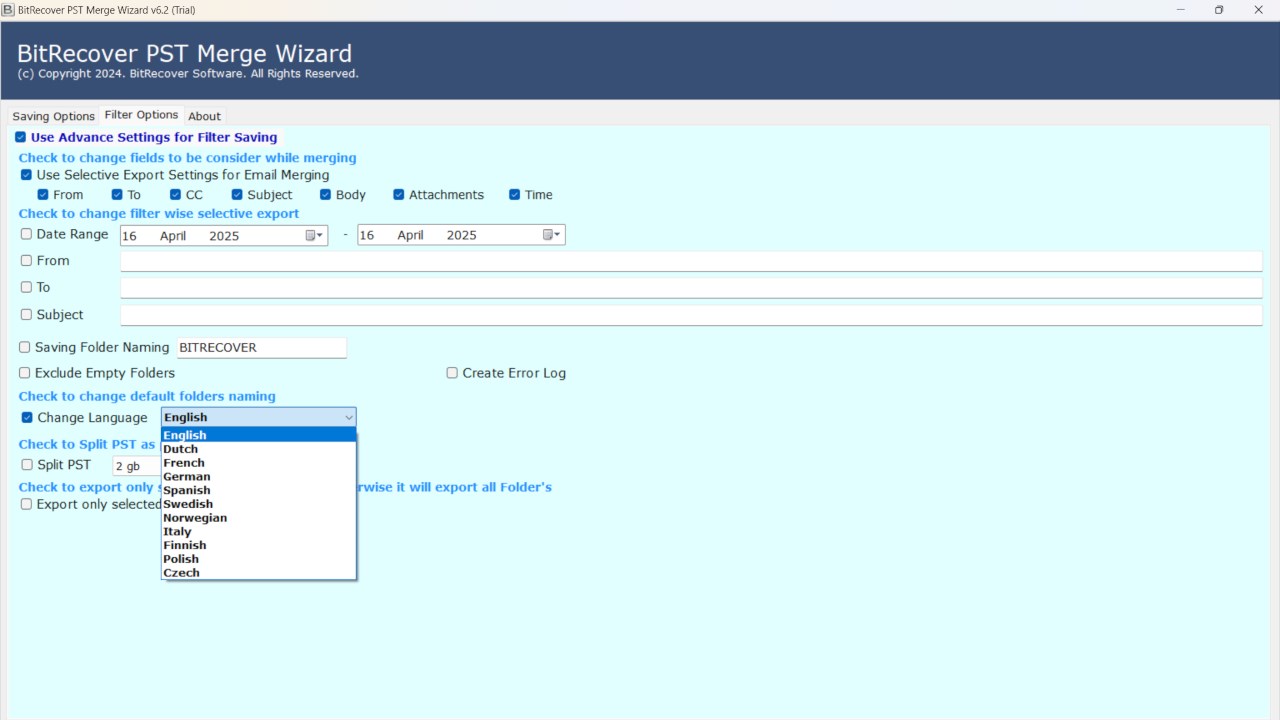Enable Saving Folder Naming option
Image resolution: width=1280 pixels, height=720 pixels.
click(x=24, y=347)
